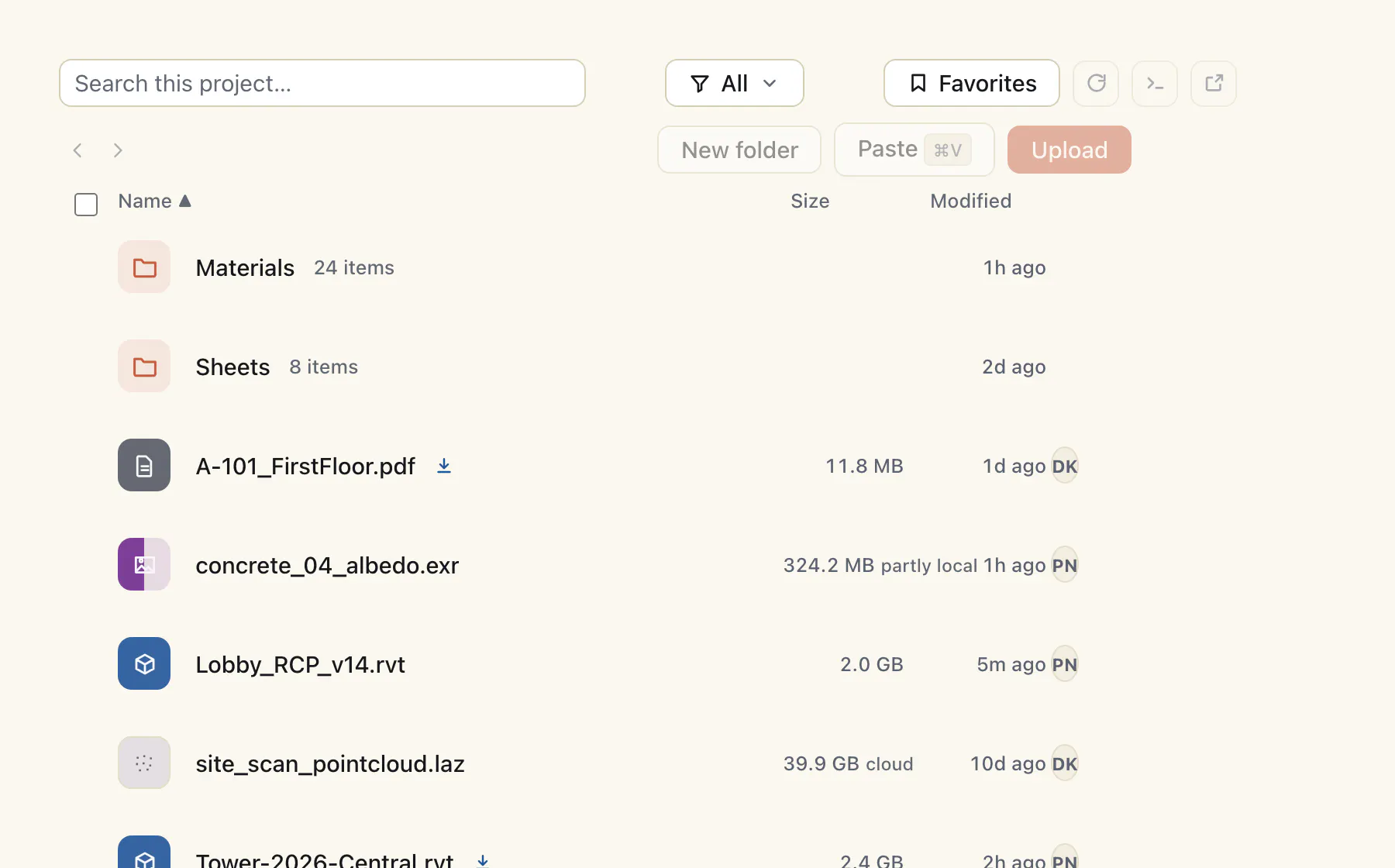The image size is (1395, 868).
Task: Focus the Search this project field
Action: [x=322, y=83]
